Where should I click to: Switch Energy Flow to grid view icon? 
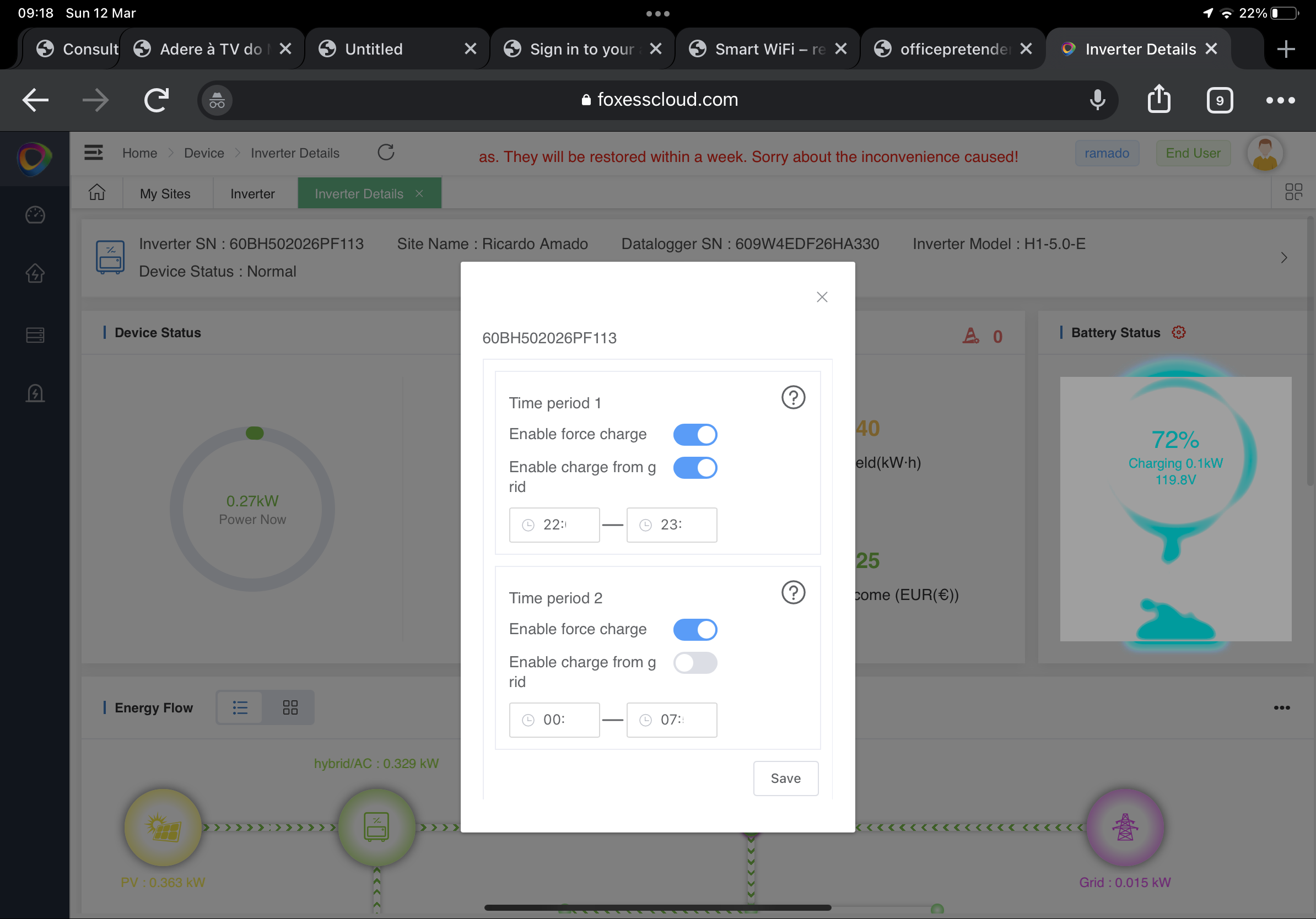[290, 707]
